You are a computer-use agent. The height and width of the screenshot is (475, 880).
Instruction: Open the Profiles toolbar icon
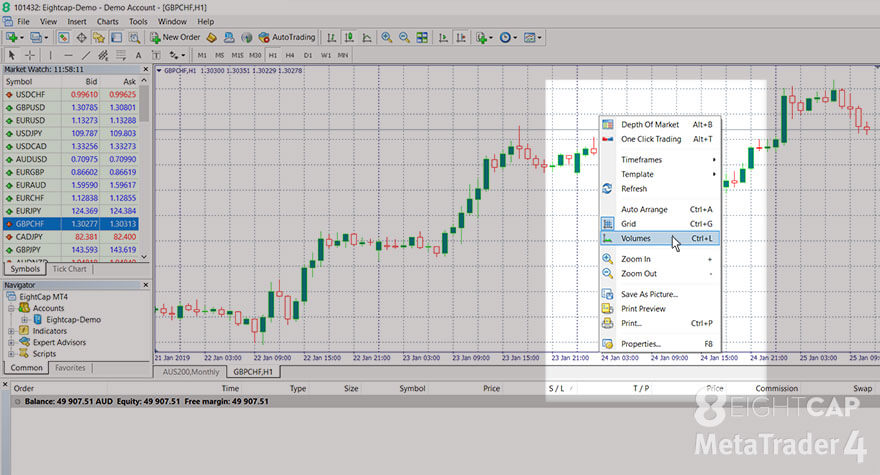(37, 38)
